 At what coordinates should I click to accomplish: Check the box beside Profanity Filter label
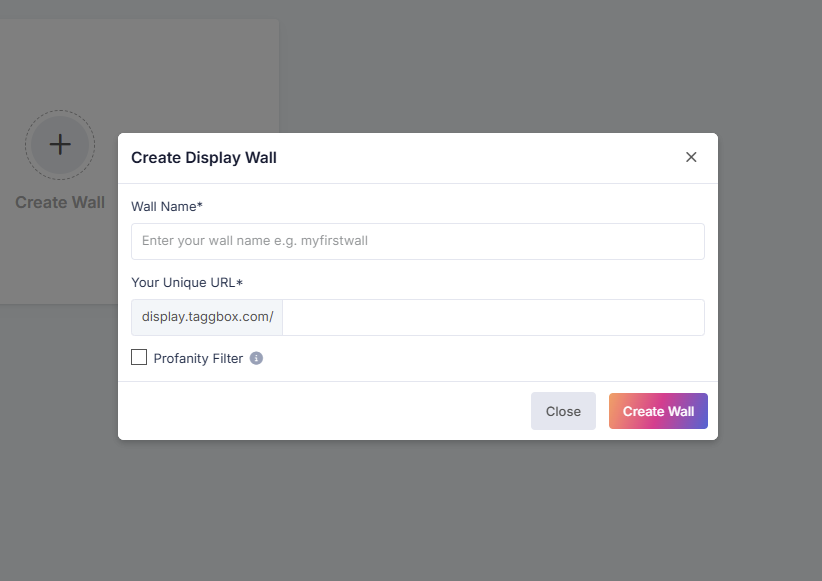[x=139, y=357]
